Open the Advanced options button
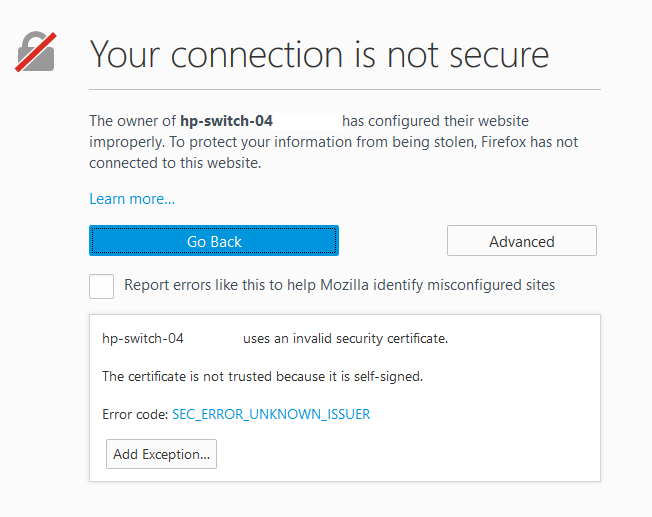This screenshot has height=517, width=652. (x=521, y=241)
